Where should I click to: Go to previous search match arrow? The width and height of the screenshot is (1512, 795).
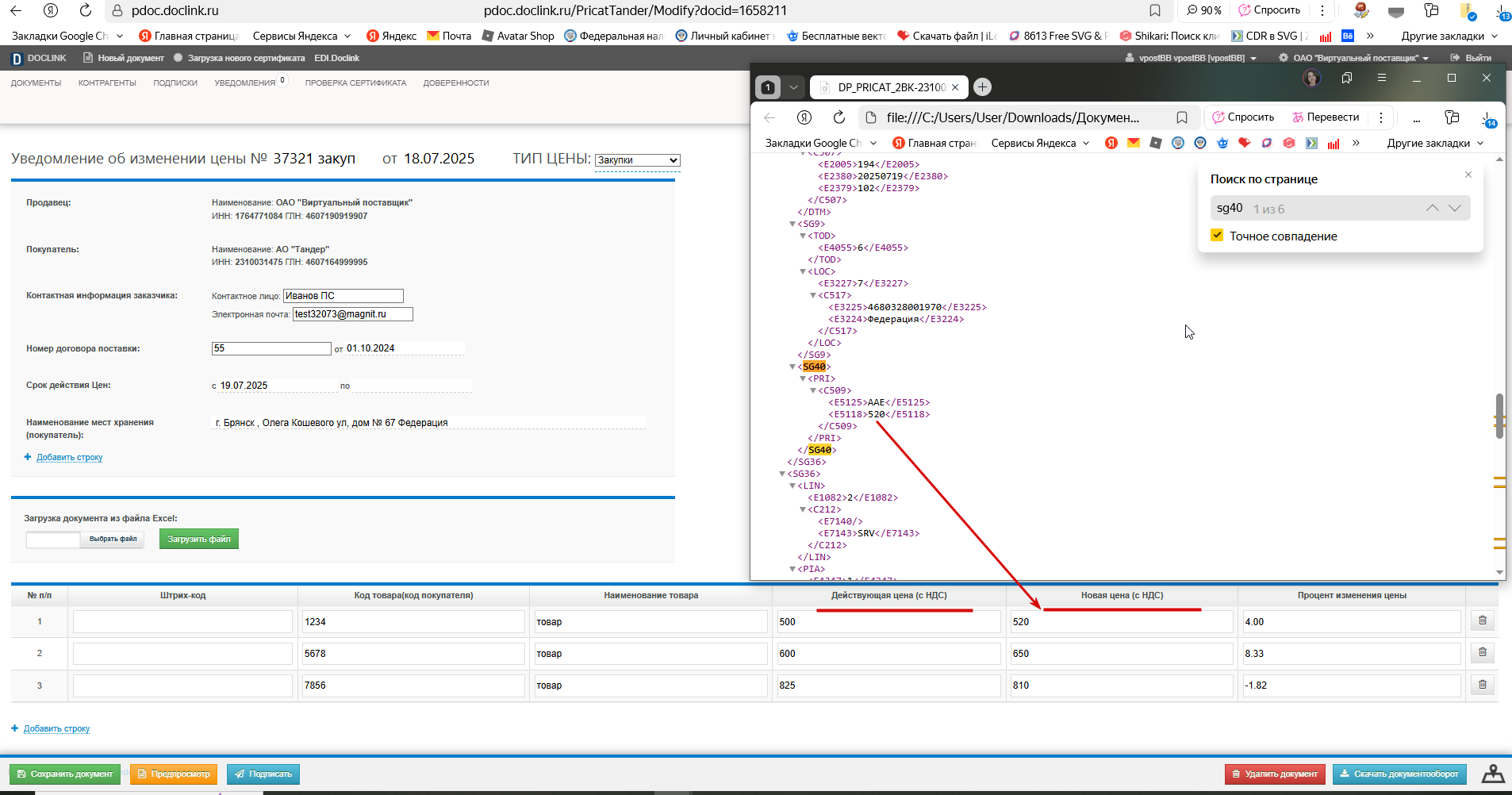(x=1432, y=208)
